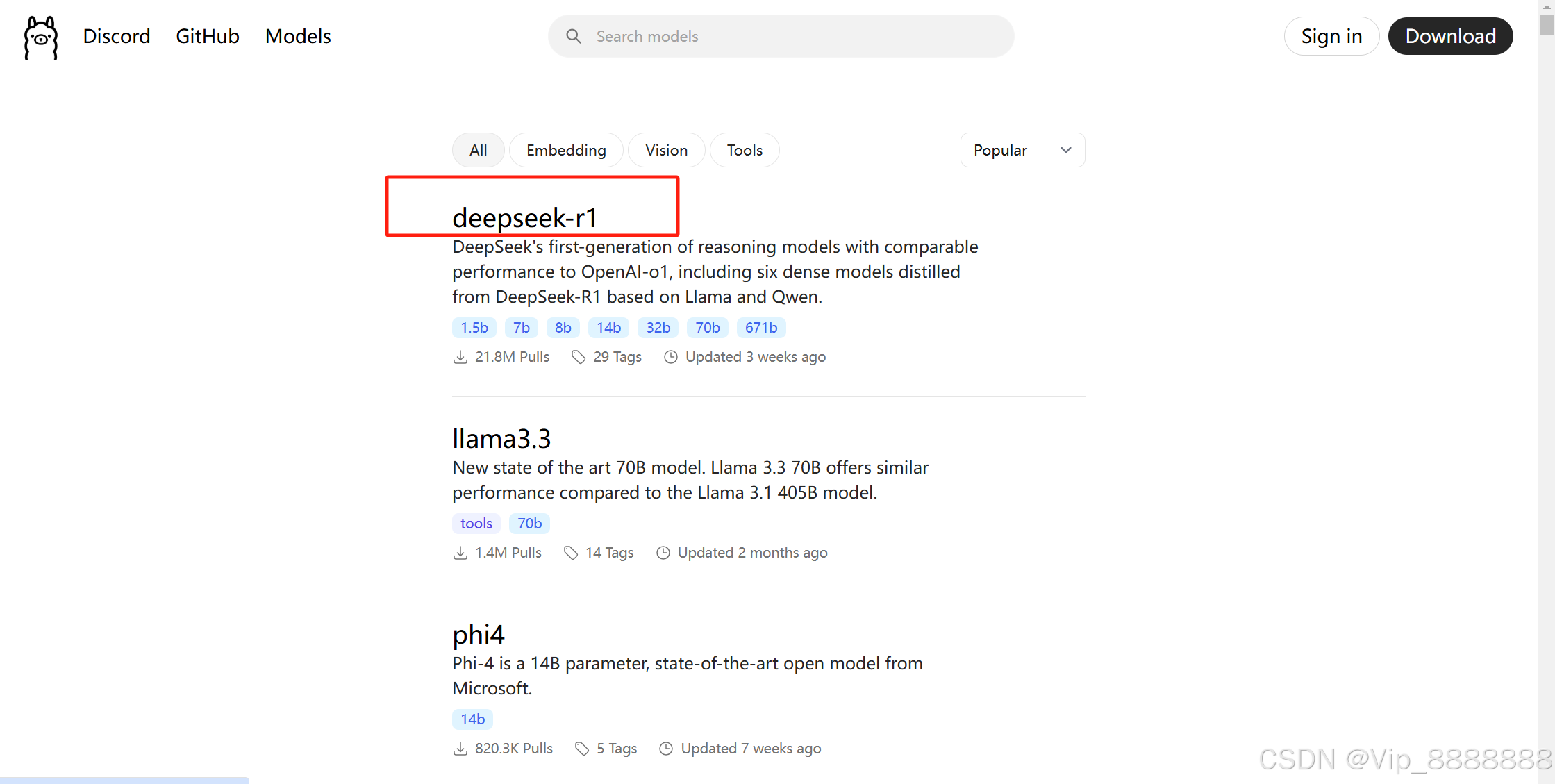Click the deepseek-r1 updated clock icon
The image size is (1555, 784).
671,357
